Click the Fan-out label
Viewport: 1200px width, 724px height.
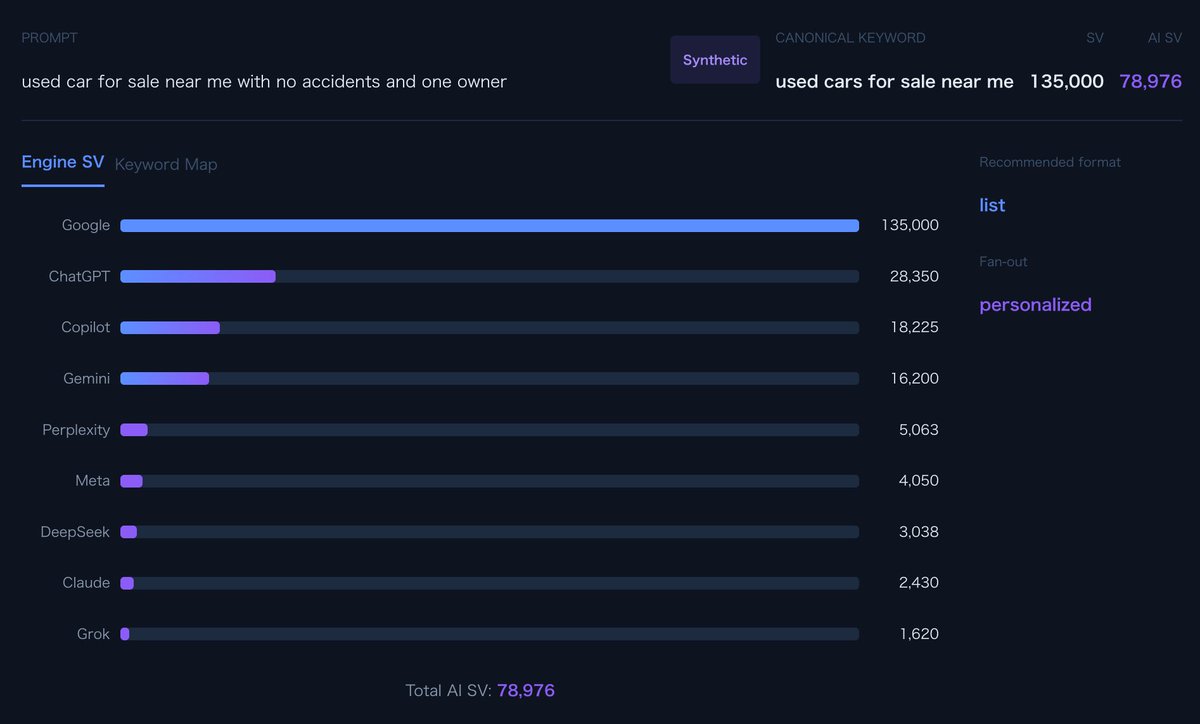coord(1003,262)
